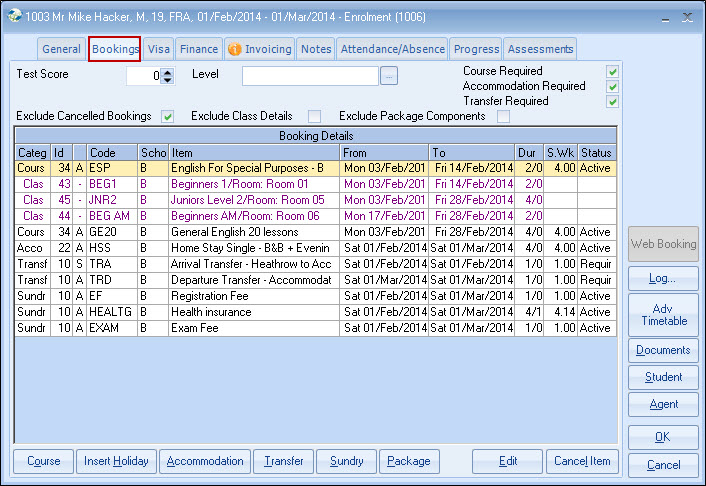Enable Exclude Class Details checkbox
The image size is (706, 486).
tap(314, 117)
